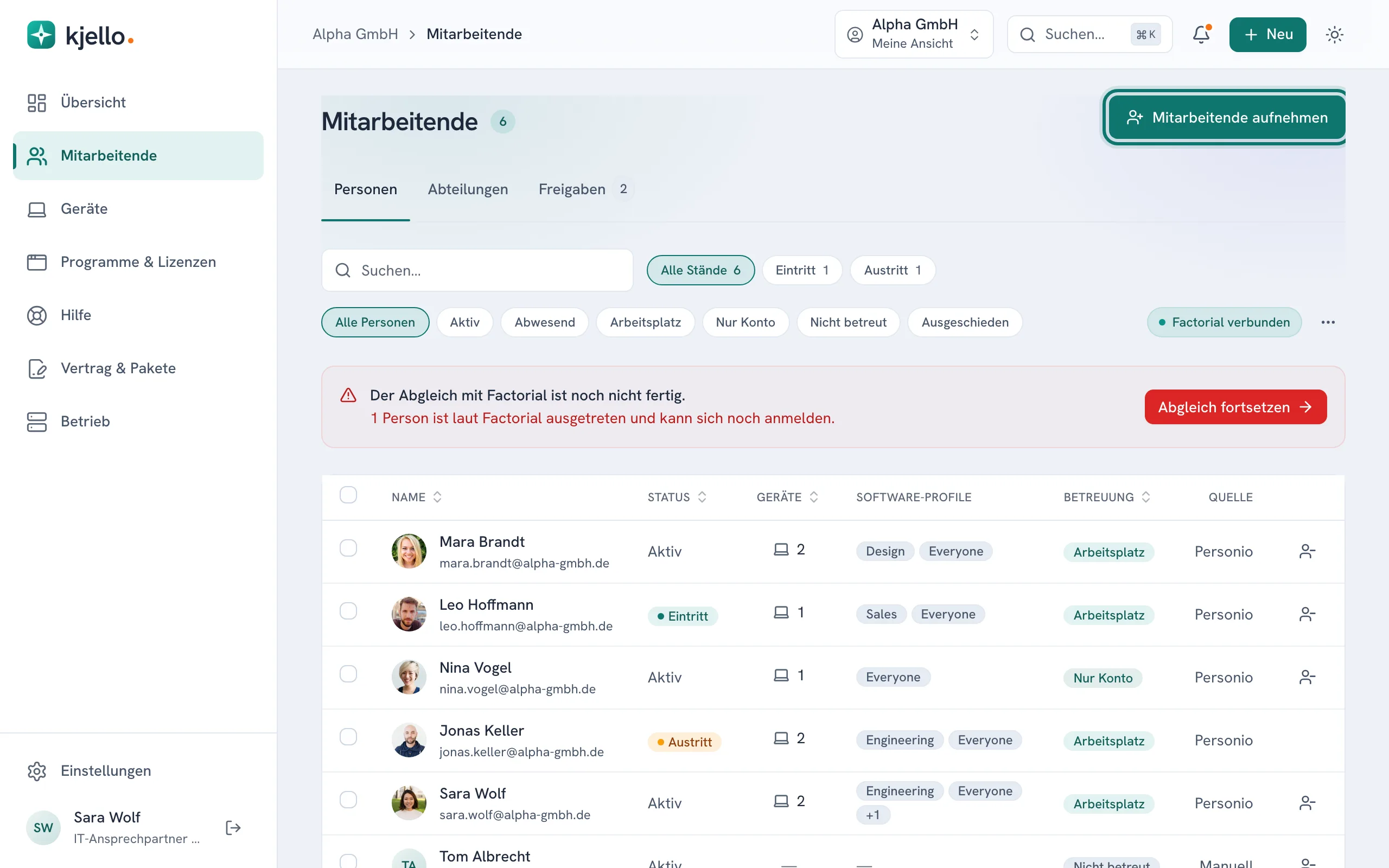Click Mitarbeitende aufnehmen button
Viewport: 1389px width, 868px height.
(1226, 117)
